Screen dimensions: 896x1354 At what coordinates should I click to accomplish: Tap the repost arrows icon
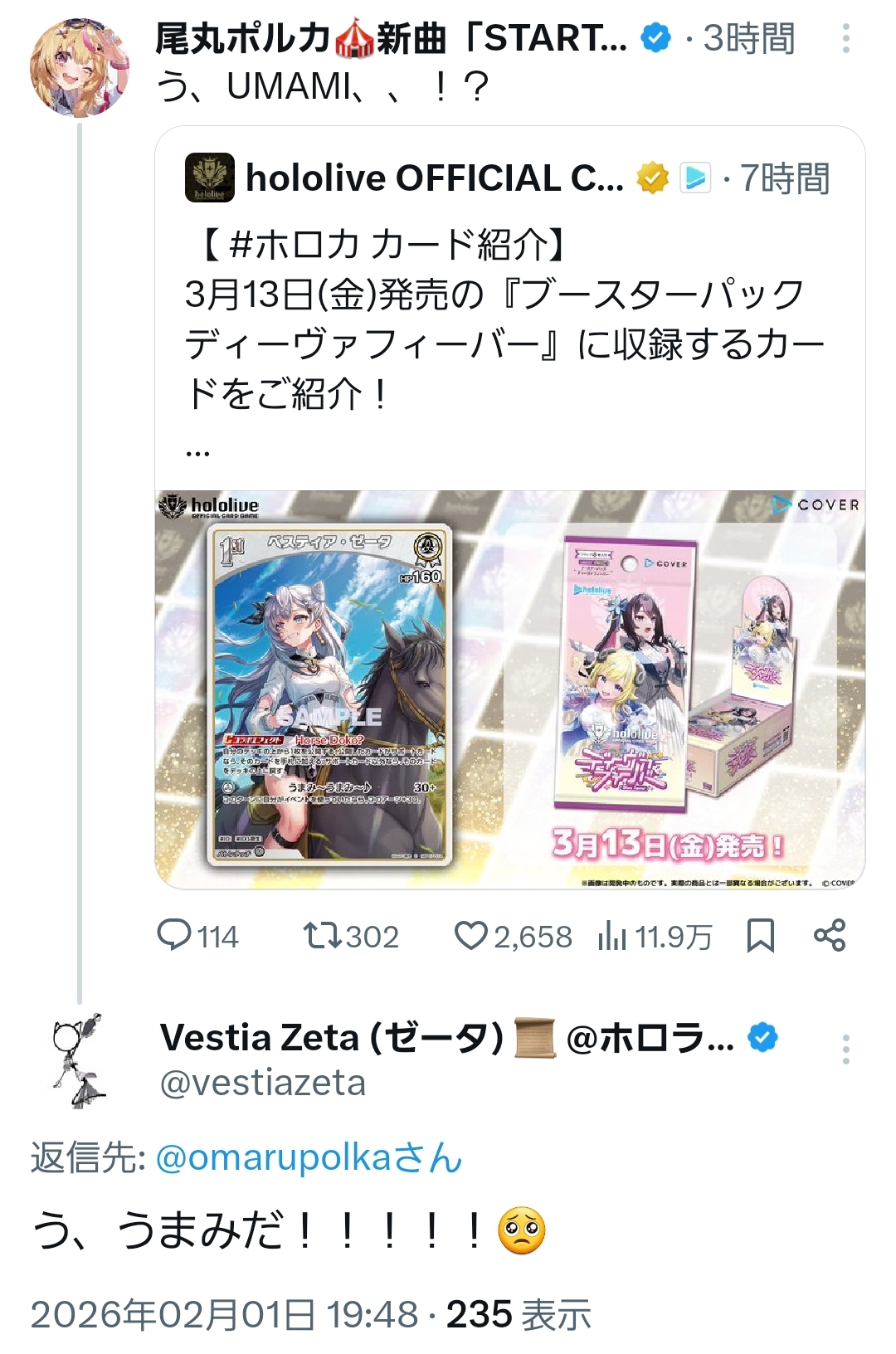(320, 936)
